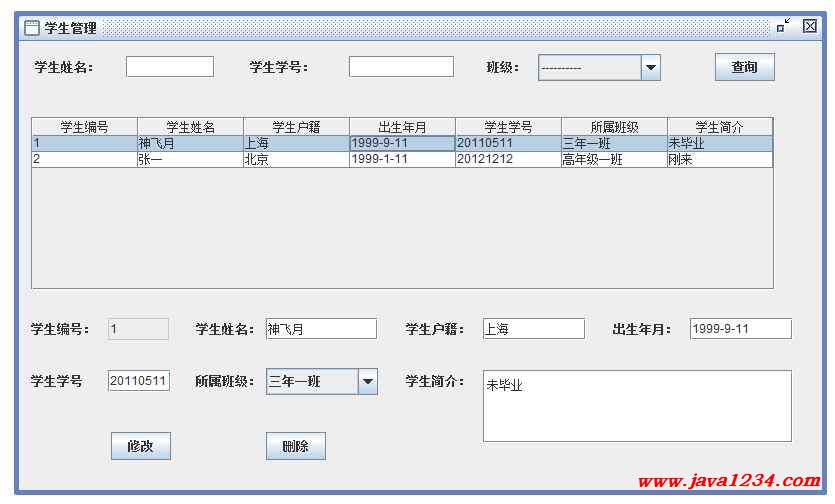Focus the top 学生学号 search field
The height and width of the screenshot is (504, 835).
402,67
